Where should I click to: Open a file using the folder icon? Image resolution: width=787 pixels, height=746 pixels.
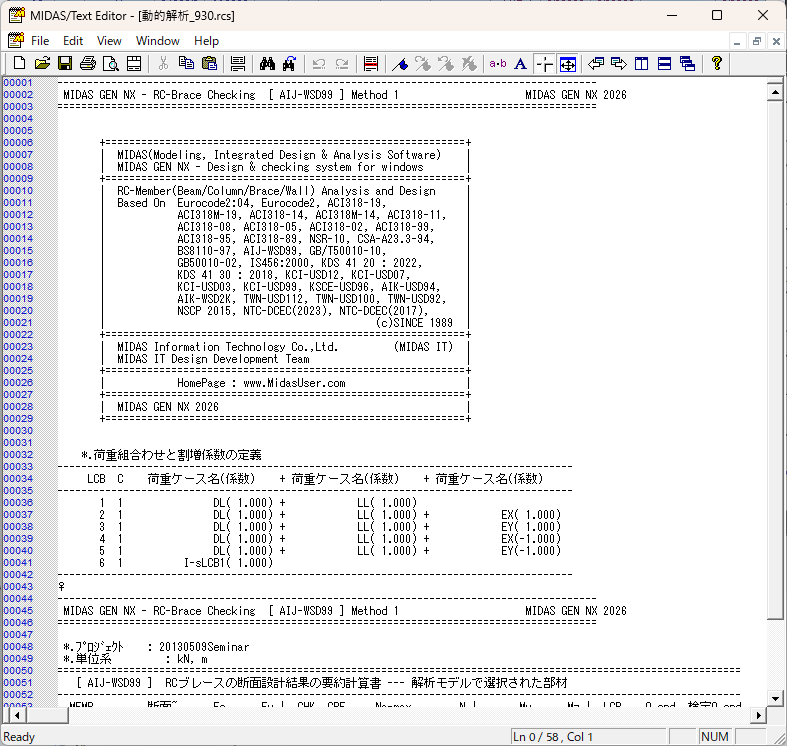(42, 64)
